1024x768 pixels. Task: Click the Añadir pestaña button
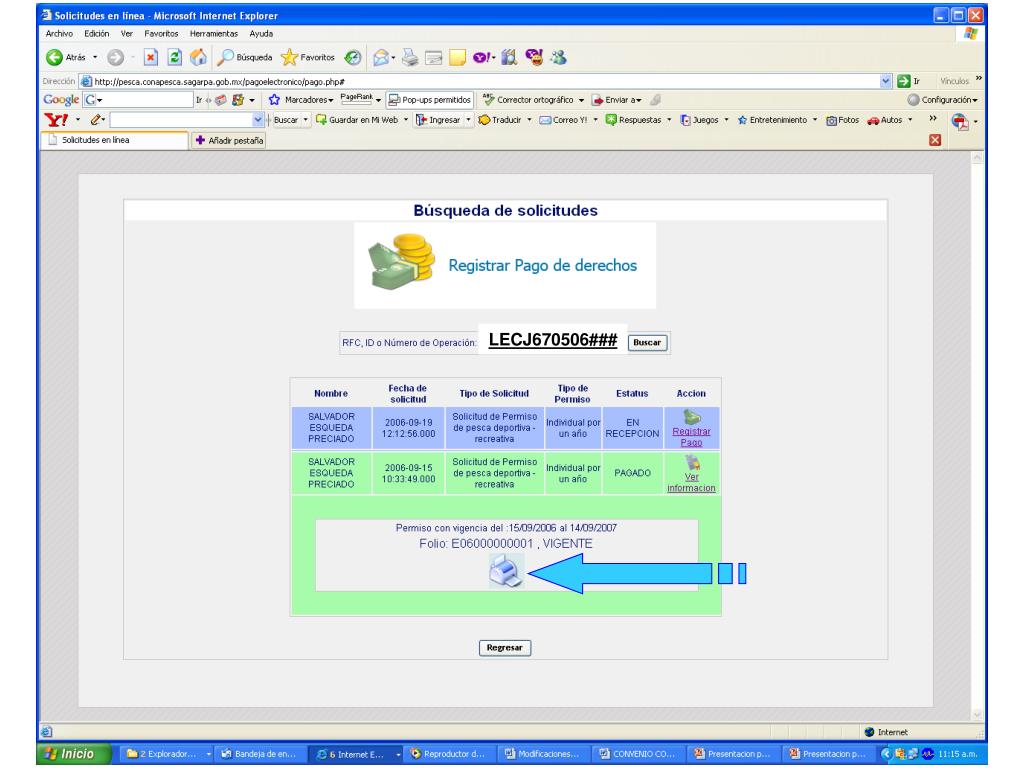[229, 140]
